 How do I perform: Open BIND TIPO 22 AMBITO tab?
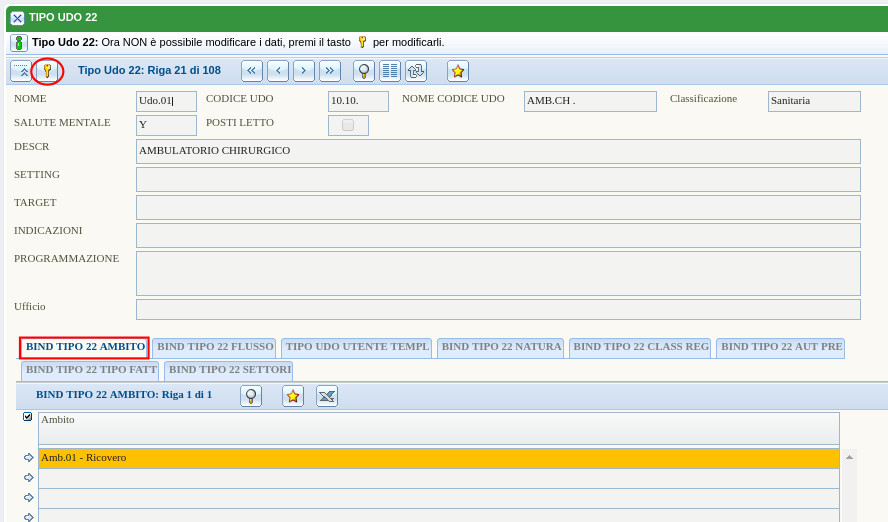(x=85, y=347)
